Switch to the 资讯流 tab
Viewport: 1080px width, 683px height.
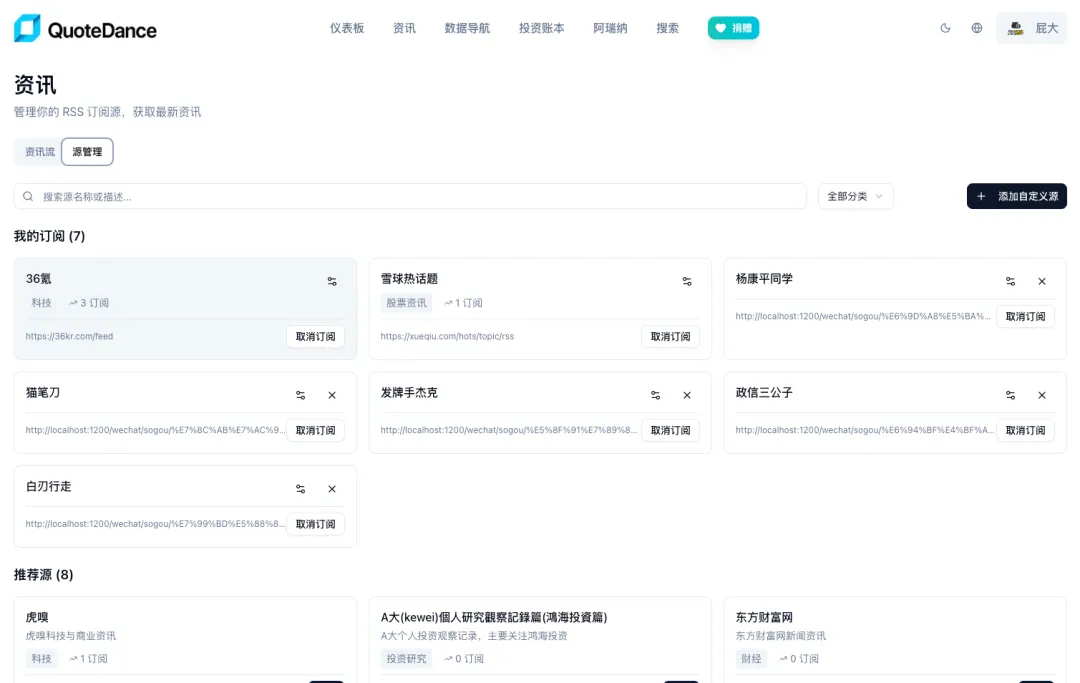39,151
